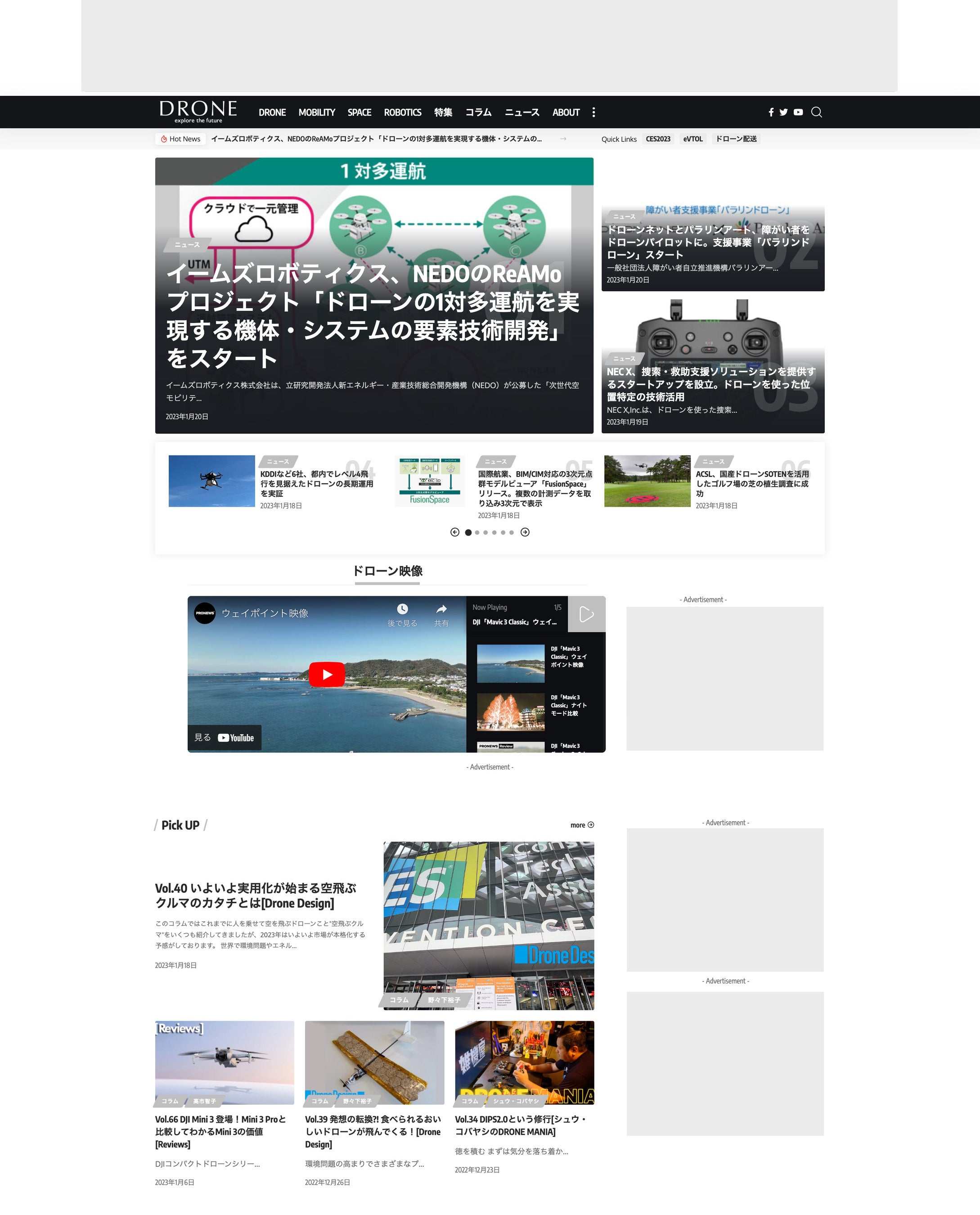Open the YouTube icon in header
The width and height of the screenshot is (980, 1215).
click(x=798, y=112)
